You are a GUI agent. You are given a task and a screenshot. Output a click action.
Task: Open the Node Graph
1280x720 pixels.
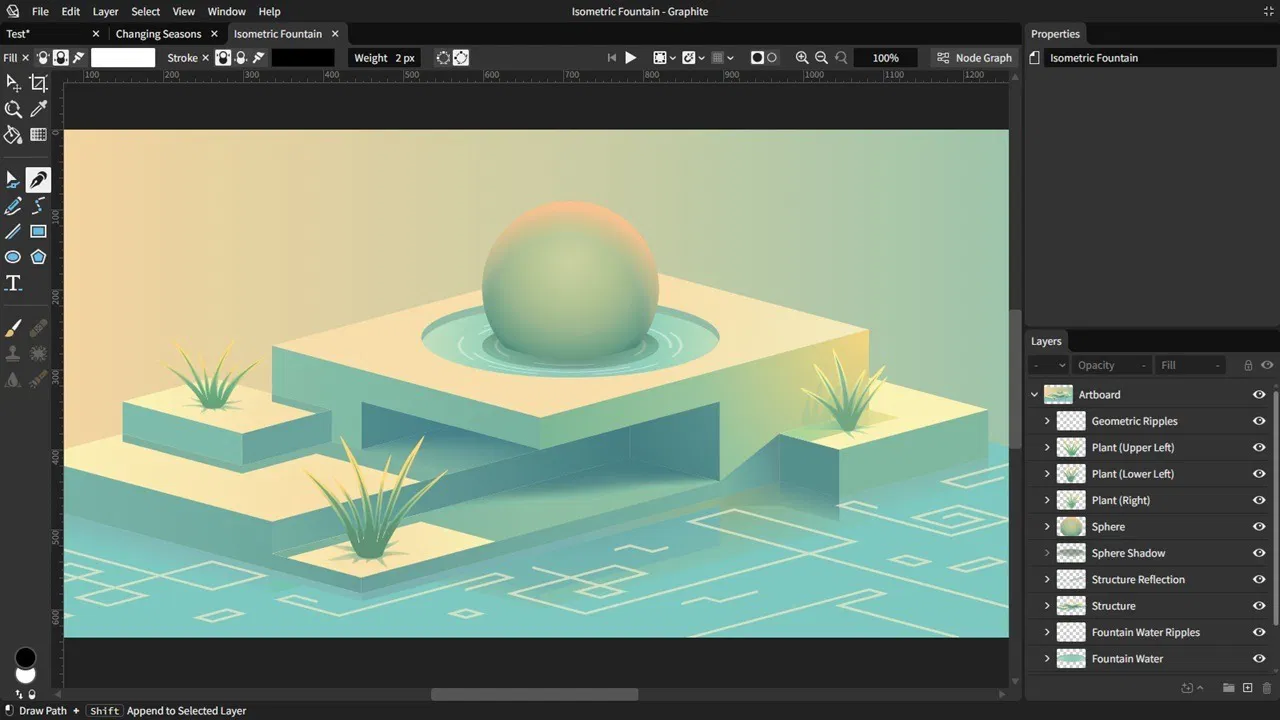pos(974,57)
